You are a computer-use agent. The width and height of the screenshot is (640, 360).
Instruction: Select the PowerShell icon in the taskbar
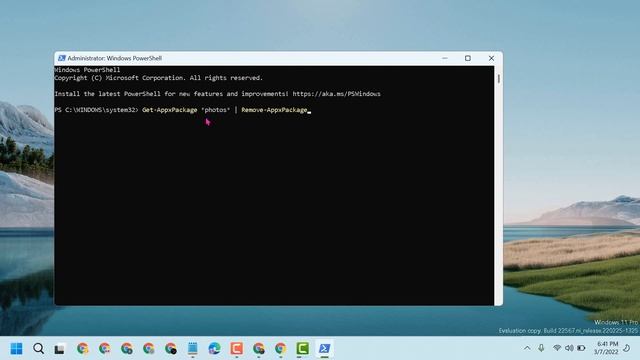324,349
